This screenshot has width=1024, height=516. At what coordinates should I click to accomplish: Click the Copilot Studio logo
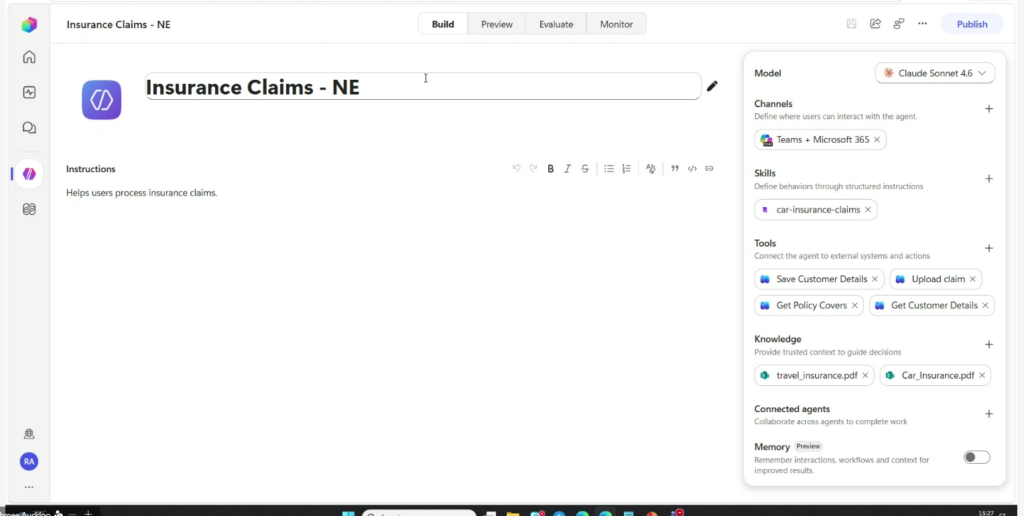29,25
